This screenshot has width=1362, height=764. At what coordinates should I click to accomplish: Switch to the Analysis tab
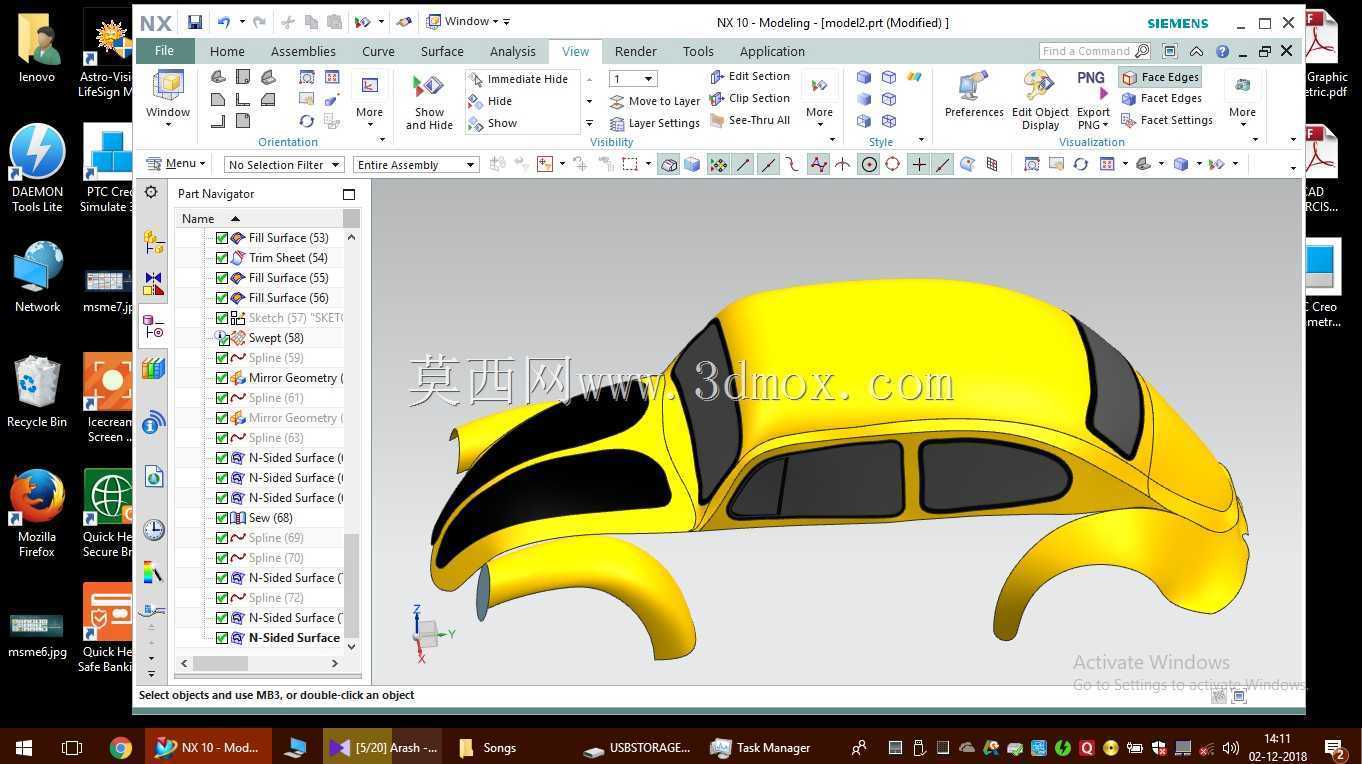tap(513, 51)
